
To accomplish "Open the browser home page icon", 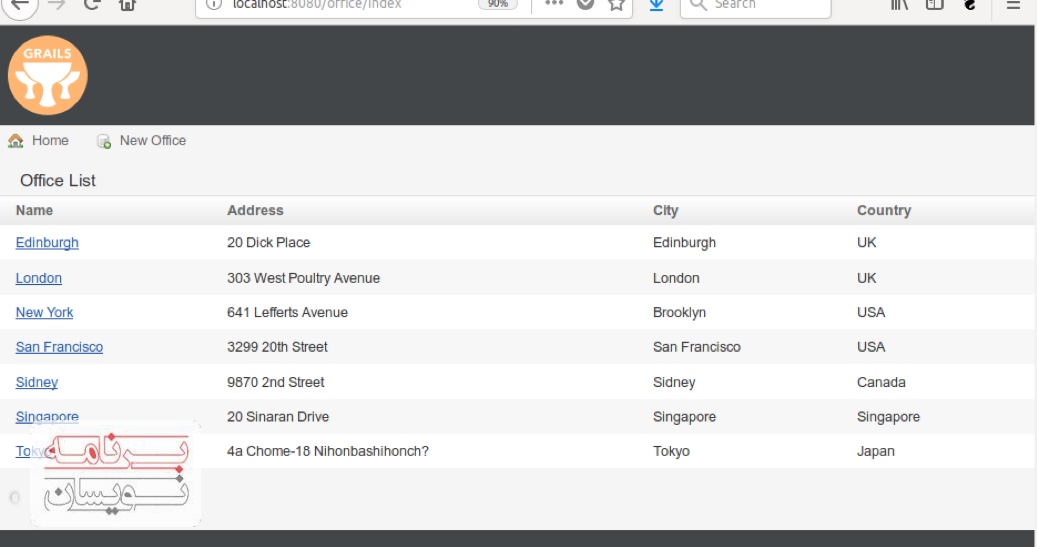I will click(127, 5).
